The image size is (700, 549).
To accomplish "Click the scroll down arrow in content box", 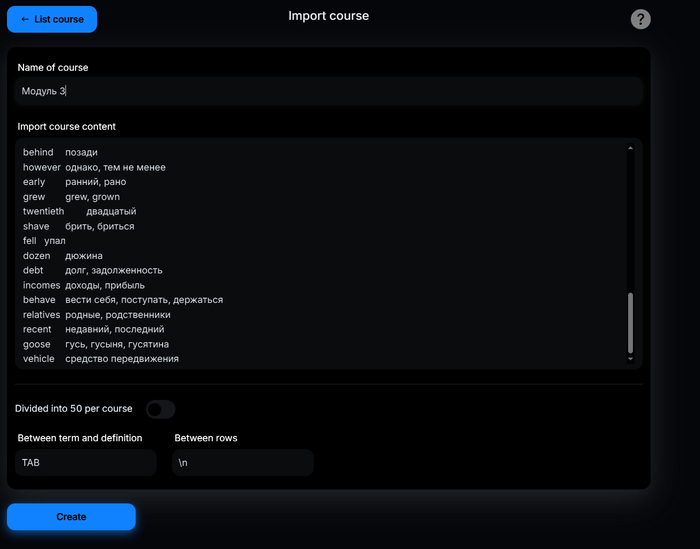I will point(630,358).
